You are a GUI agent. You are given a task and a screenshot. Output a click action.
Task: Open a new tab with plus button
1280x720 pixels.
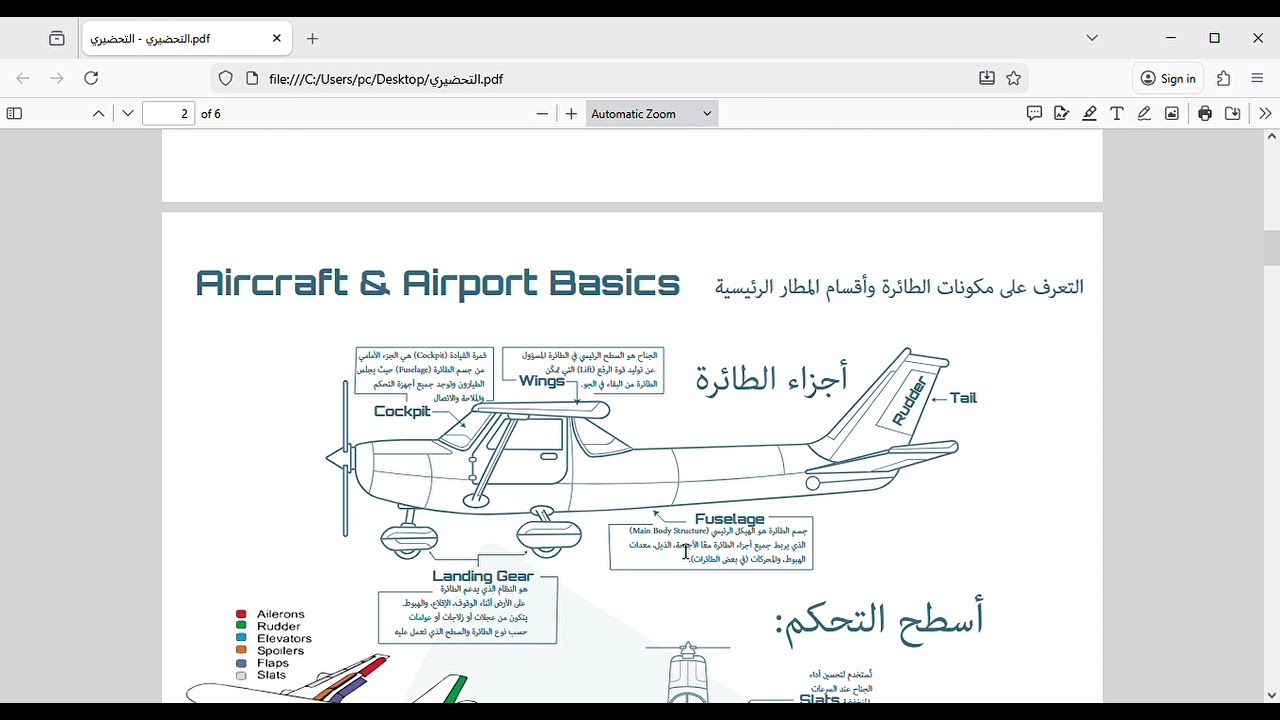tap(313, 39)
